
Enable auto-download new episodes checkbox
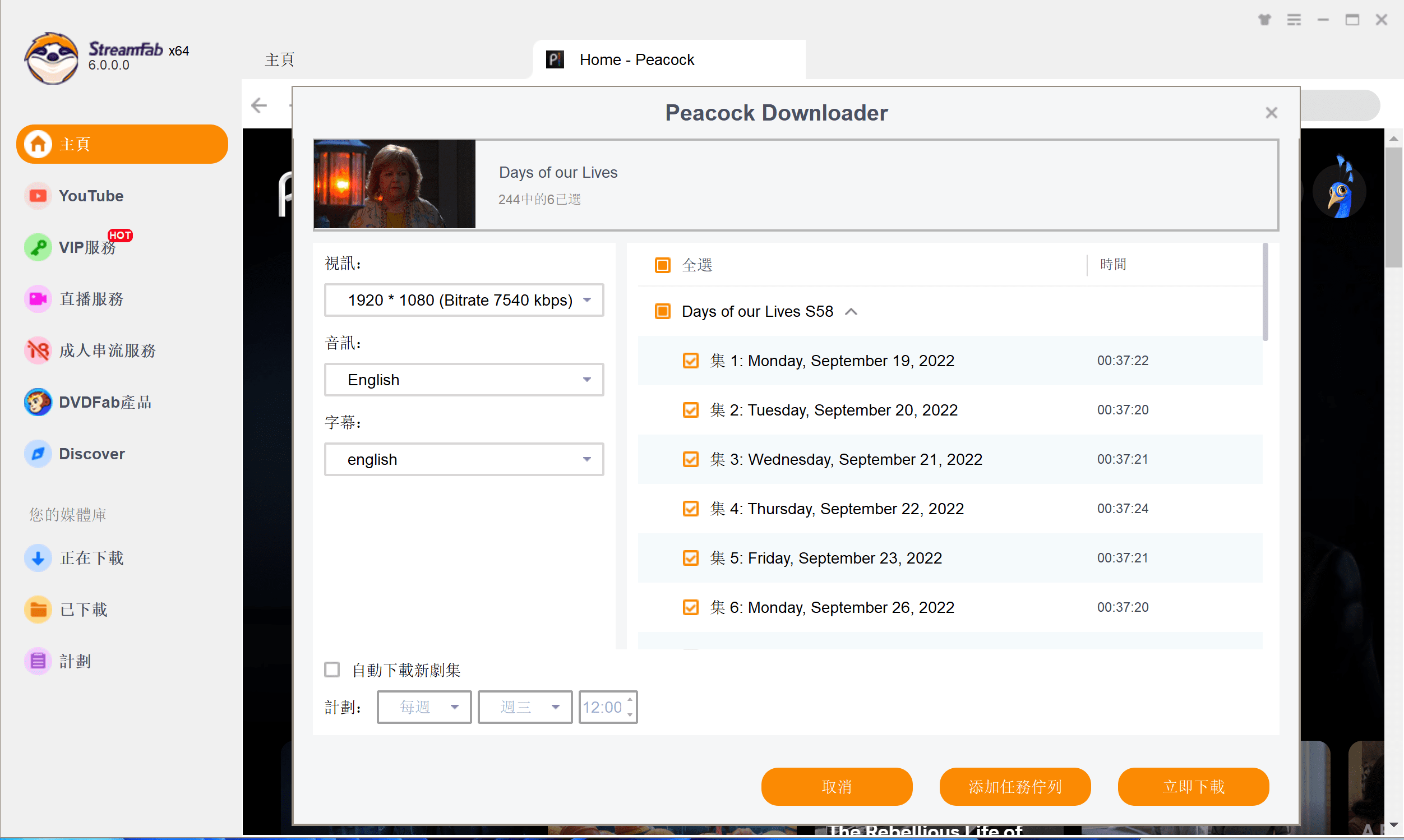tap(332, 670)
